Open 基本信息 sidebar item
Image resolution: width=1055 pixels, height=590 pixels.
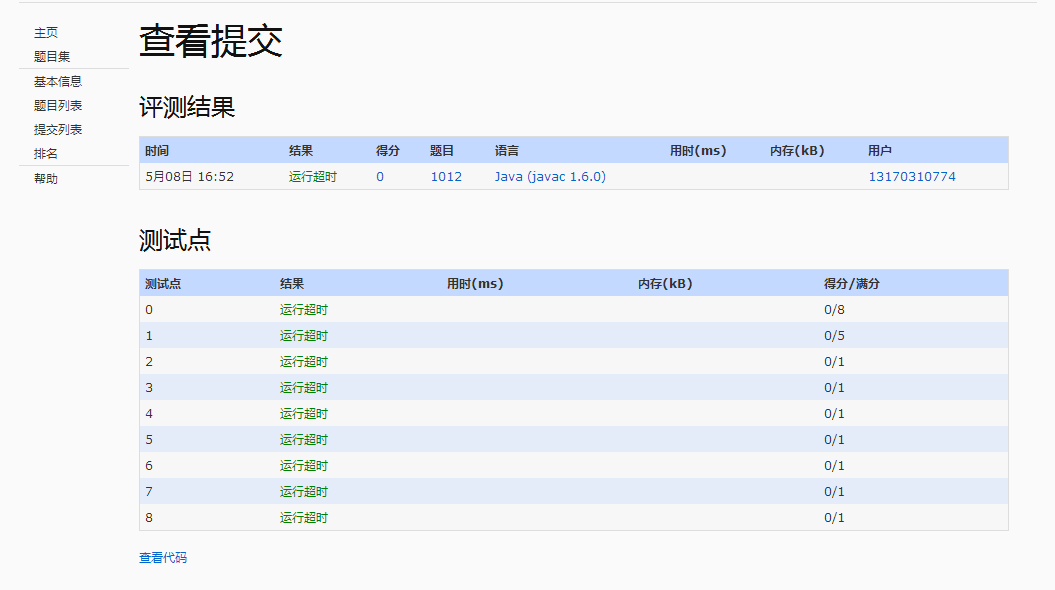tap(58, 81)
